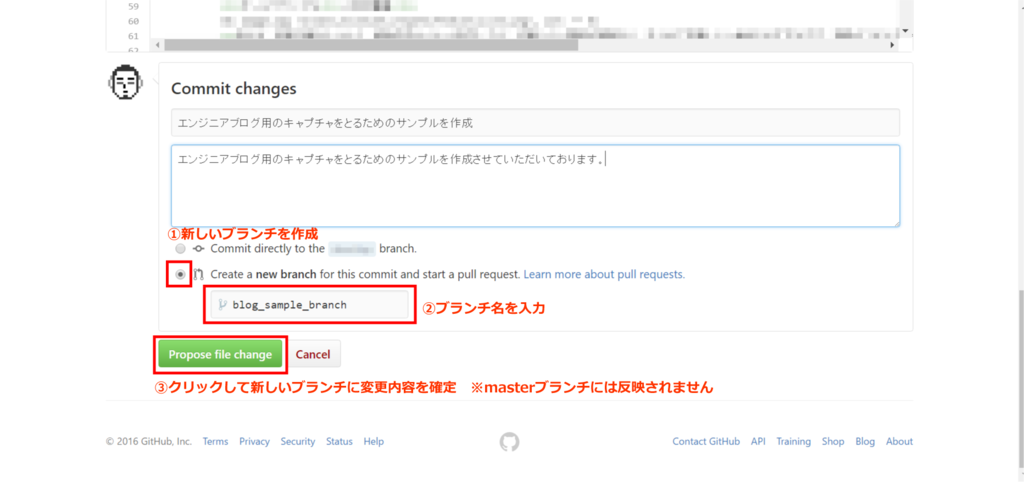The image size is (1024, 482).
Task: Click line number 60 in the editor gutter
Action: pyautogui.click(x=133, y=22)
